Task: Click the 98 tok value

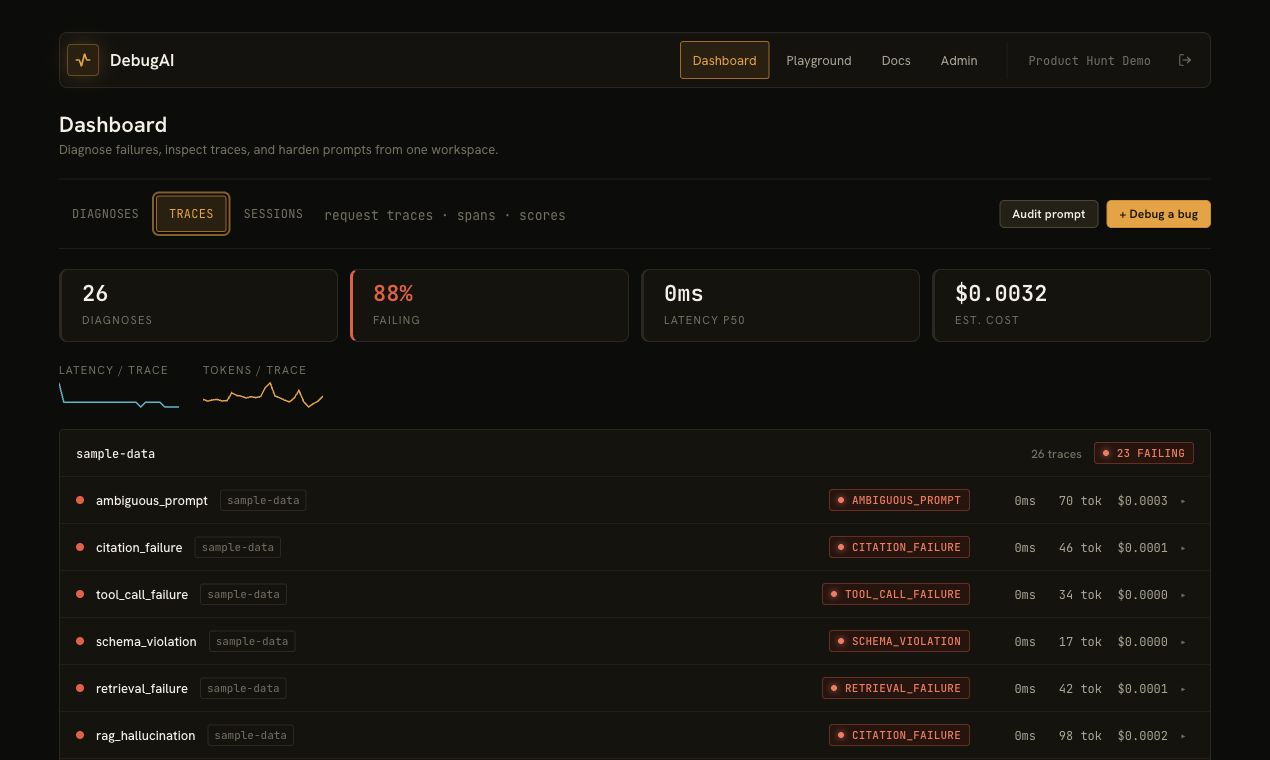Action: coord(1080,735)
